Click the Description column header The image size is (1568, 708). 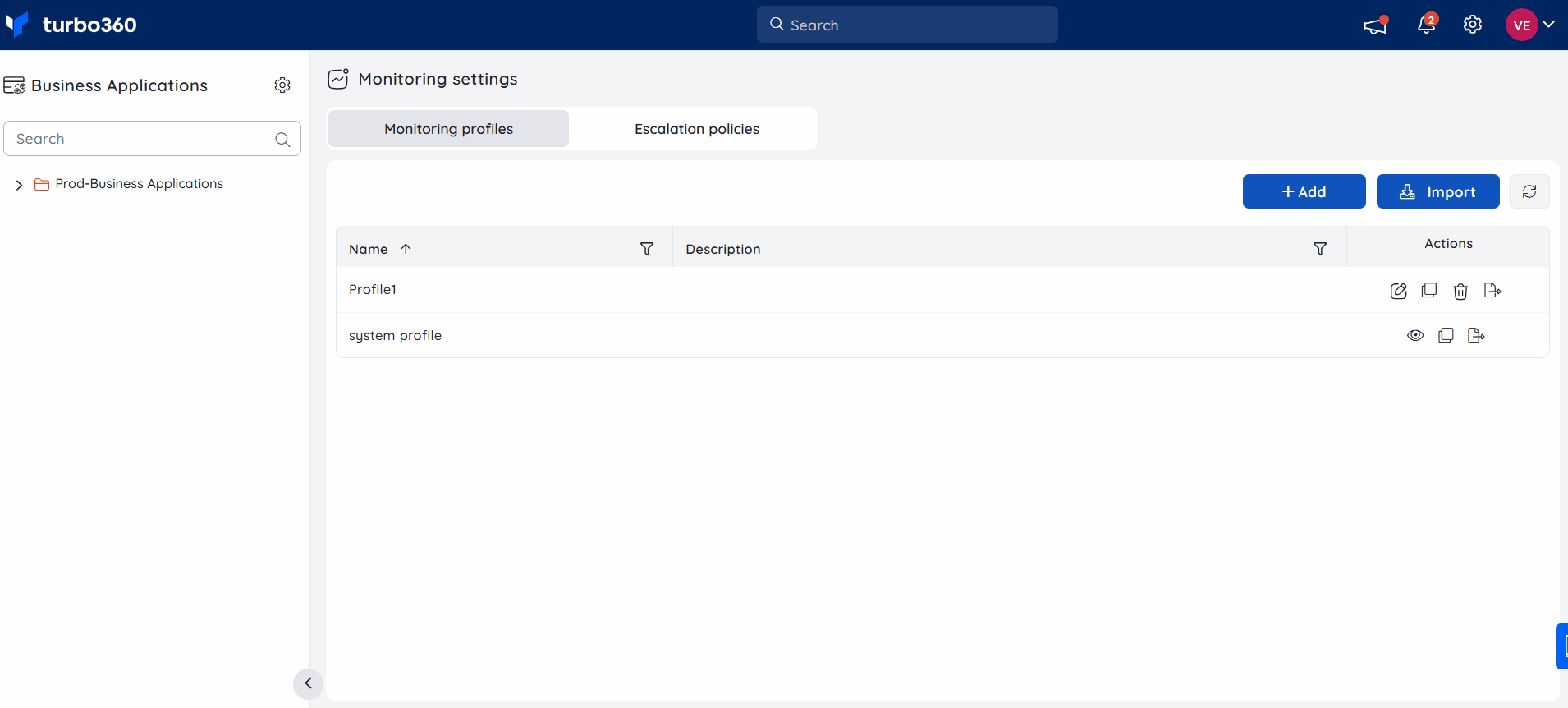(723, 249)
